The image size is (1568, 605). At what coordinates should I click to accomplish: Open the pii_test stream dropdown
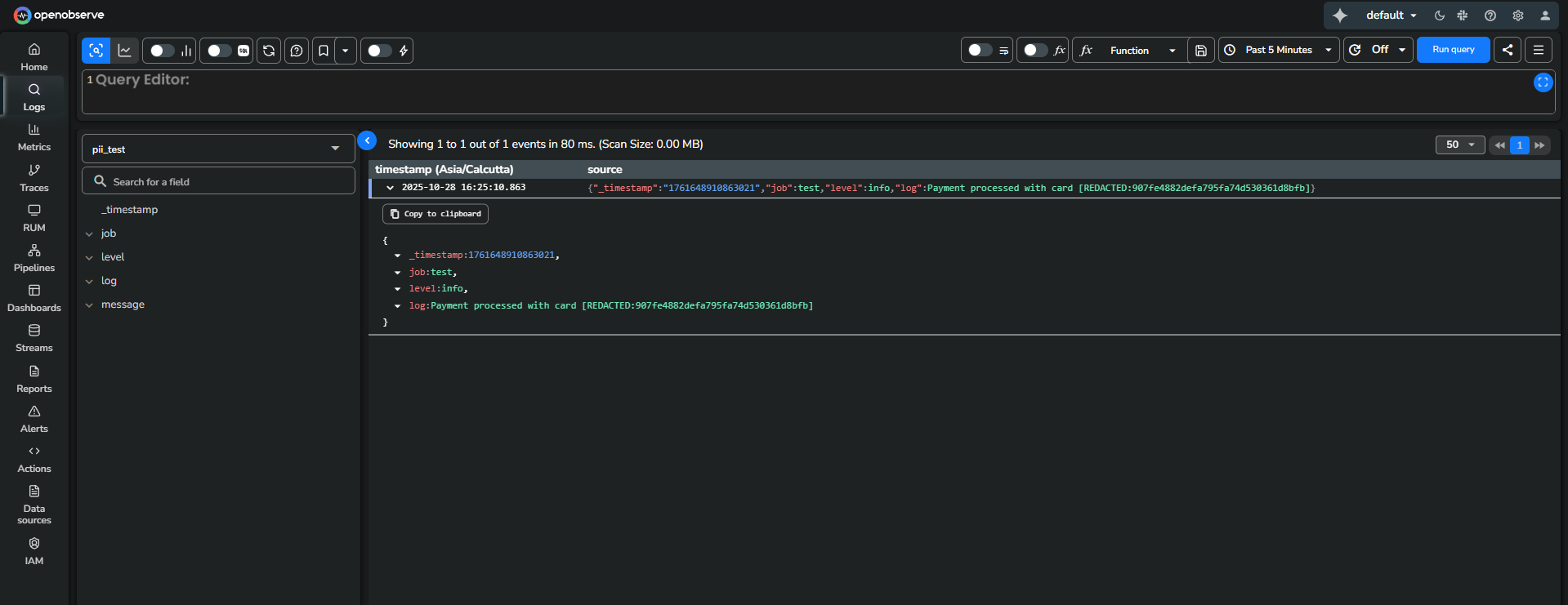coord(218,149)
